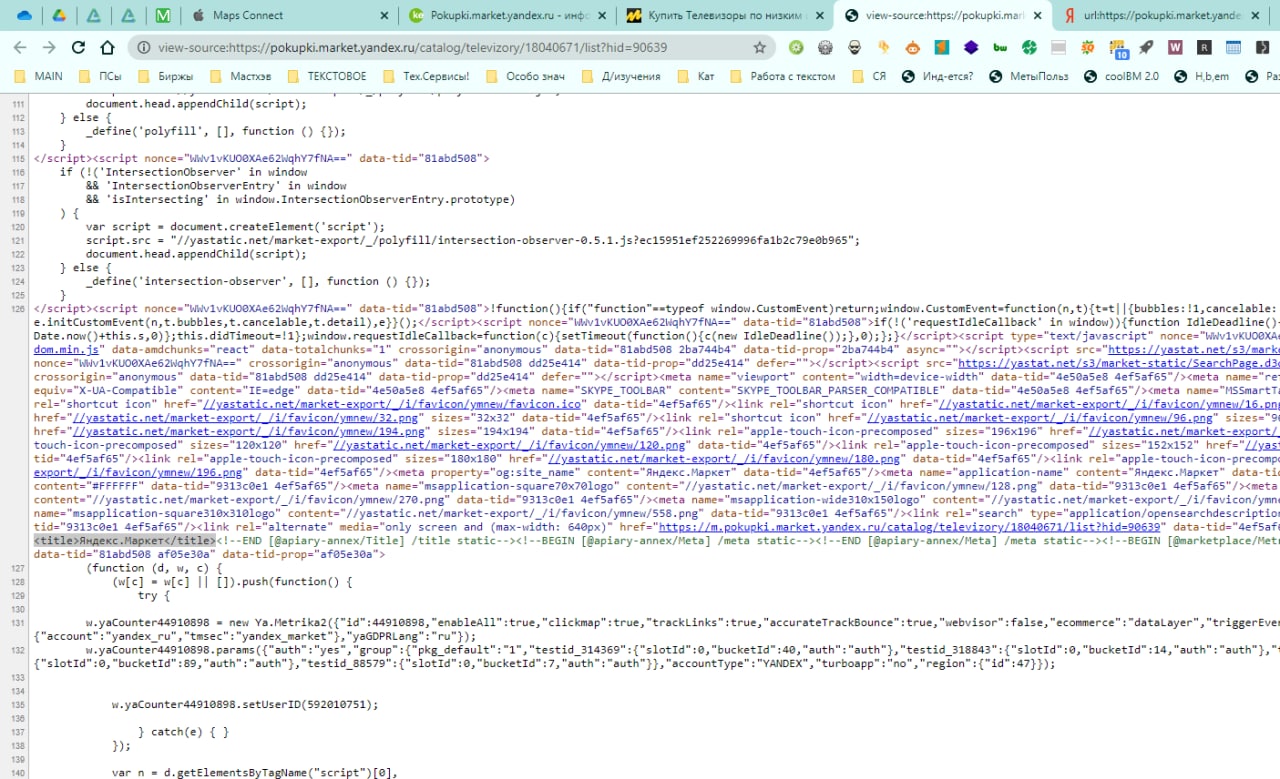The width and height of the screenshot is (1280, 779).
Task: Open the MAIN bookmarks folder
Action: (x=39, y=76)
